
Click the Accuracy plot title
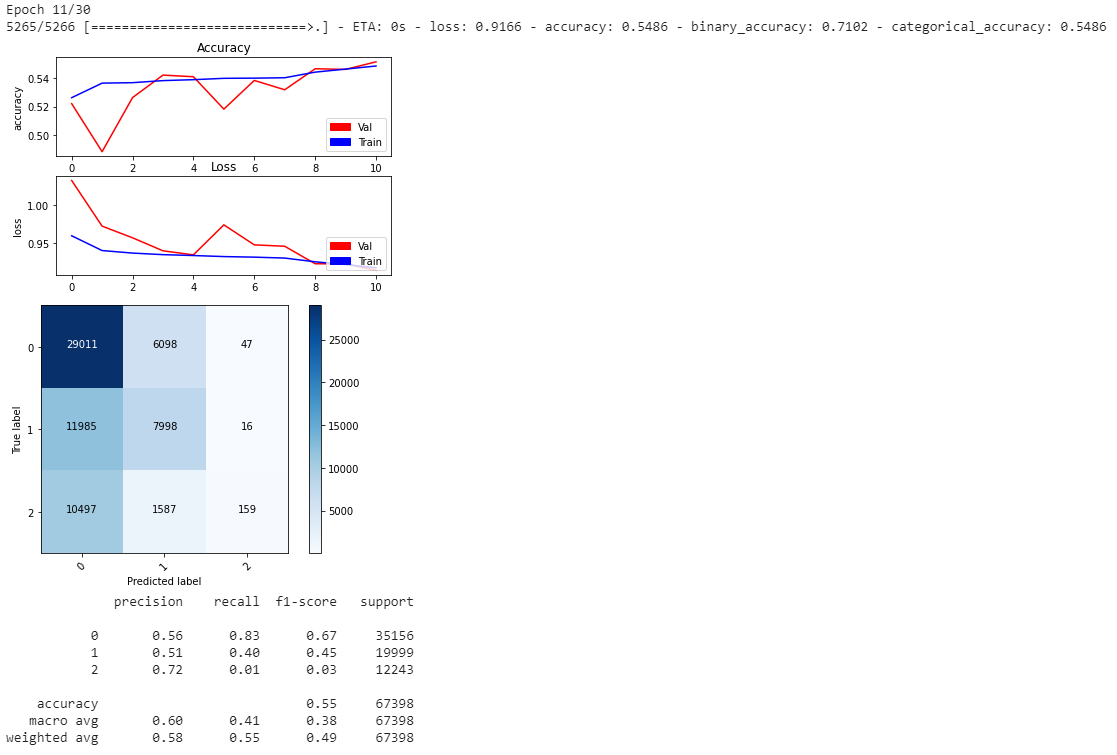[224, 48]
